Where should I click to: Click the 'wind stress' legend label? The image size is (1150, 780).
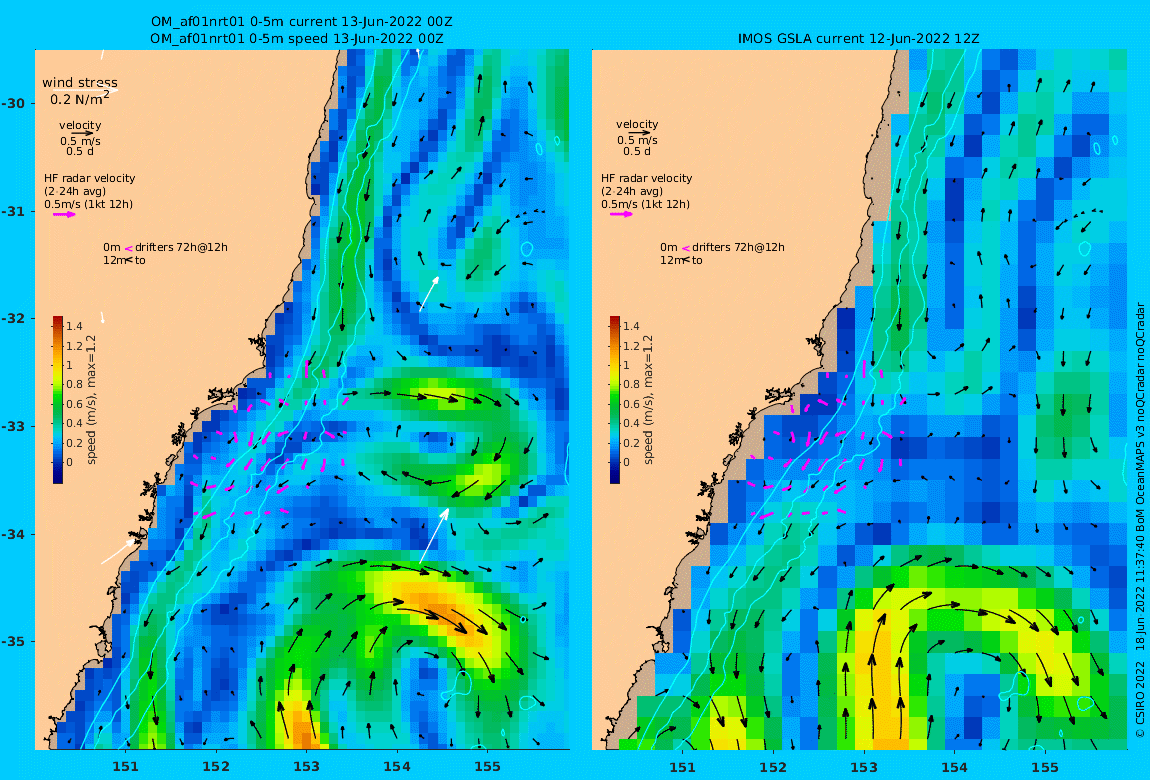pos(79,82)
